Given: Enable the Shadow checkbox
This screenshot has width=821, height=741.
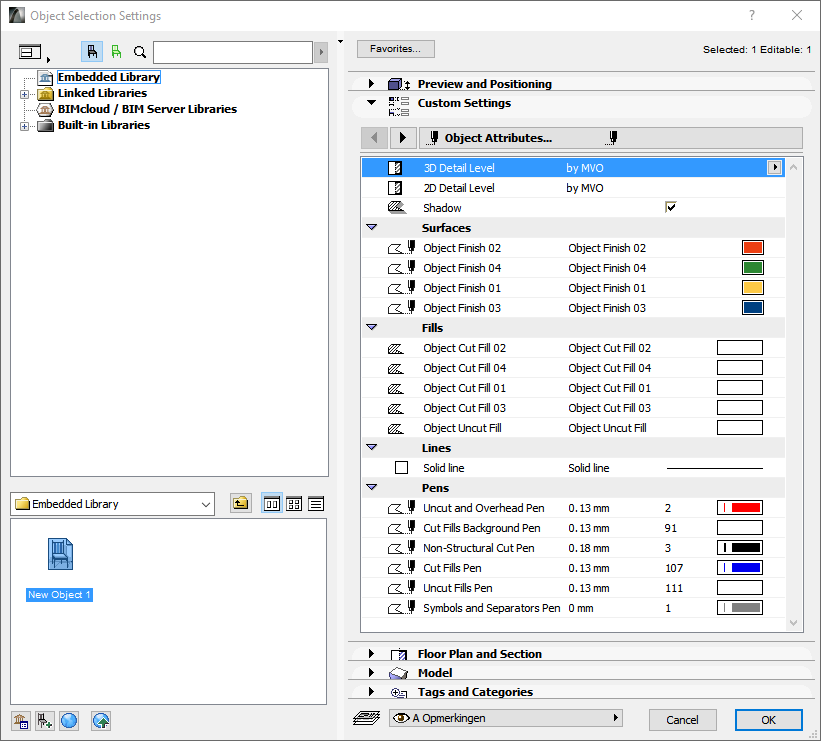Looking at the screenshot, I should coord(671,207).
